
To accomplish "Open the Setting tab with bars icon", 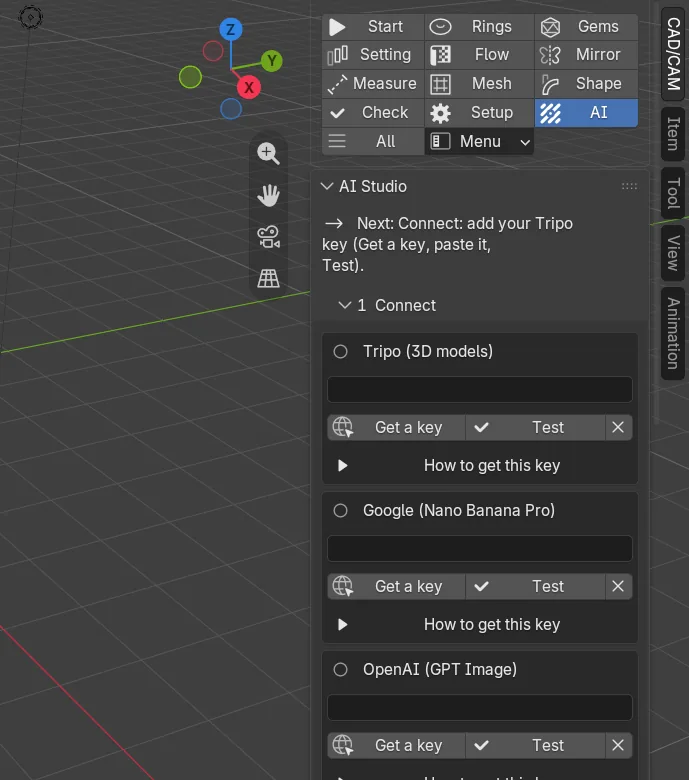I will (373, 55).
